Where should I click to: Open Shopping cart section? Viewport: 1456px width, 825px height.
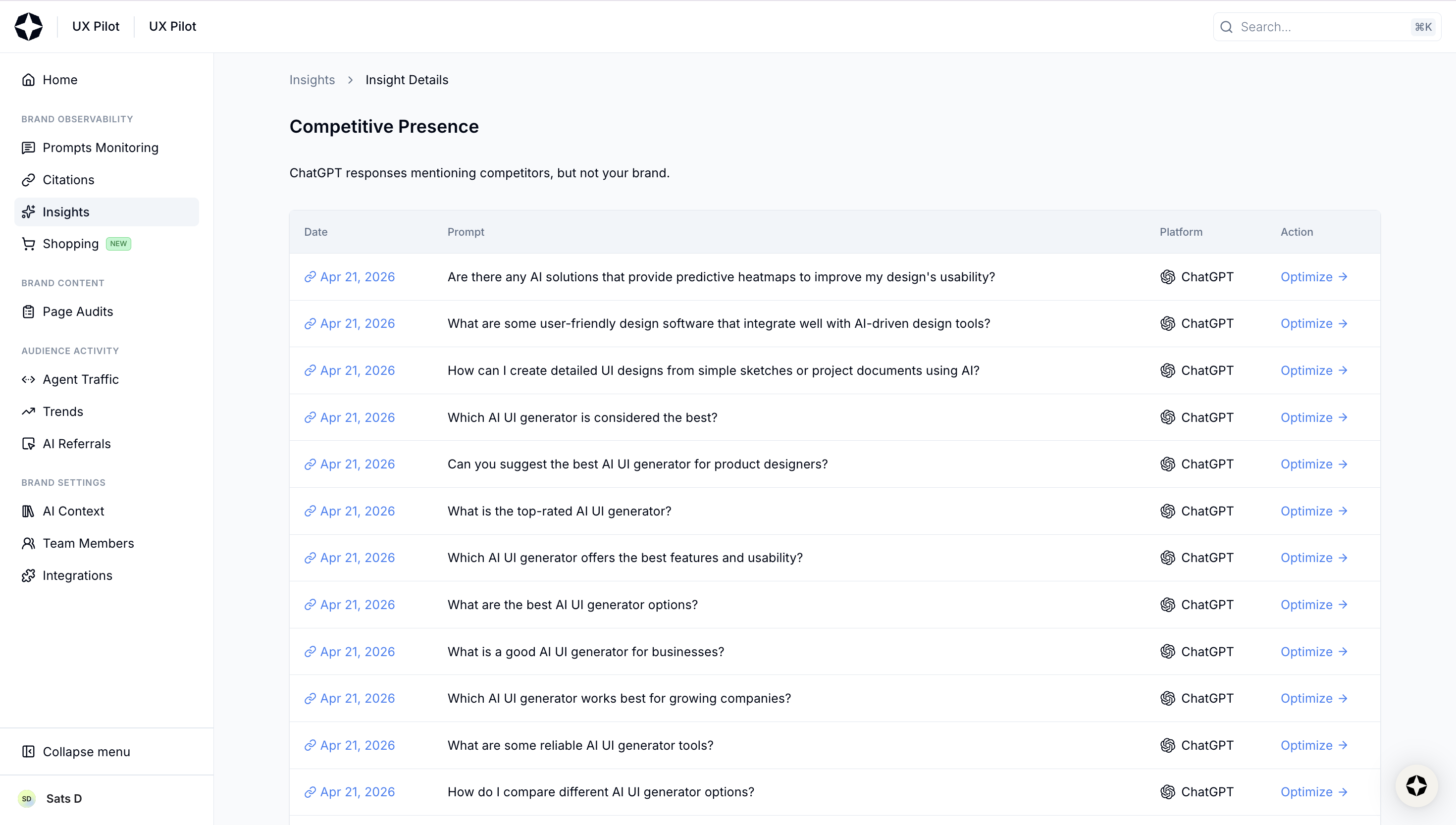[x=70, y=244]
